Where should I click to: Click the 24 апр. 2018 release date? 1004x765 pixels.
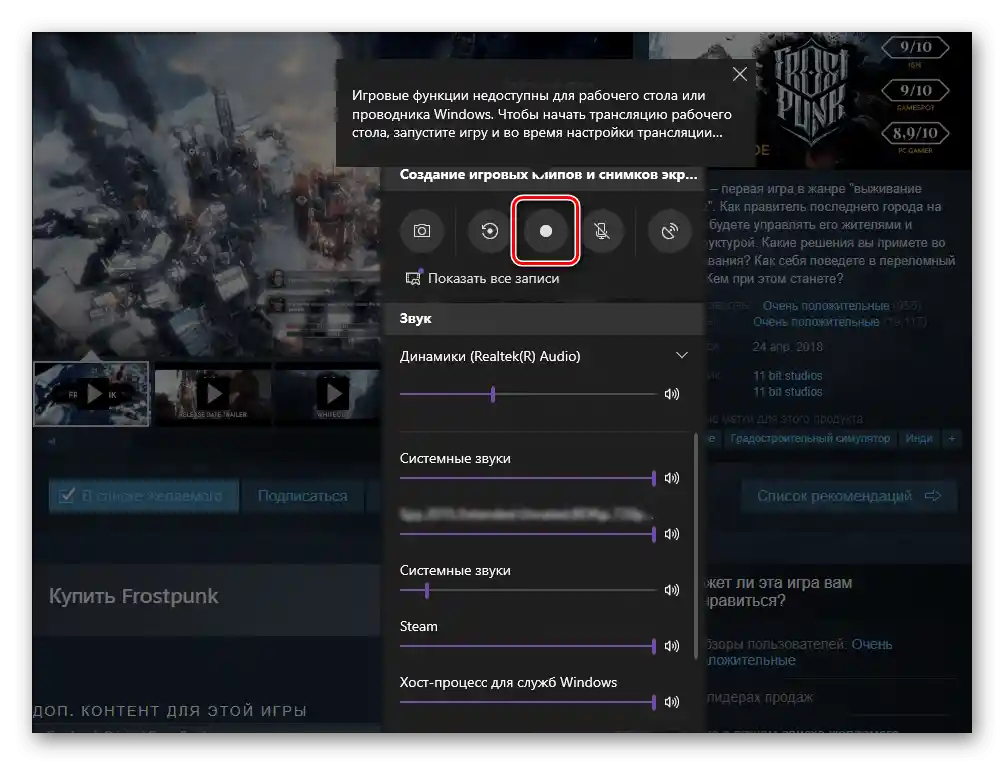click(x=788, y=347)
